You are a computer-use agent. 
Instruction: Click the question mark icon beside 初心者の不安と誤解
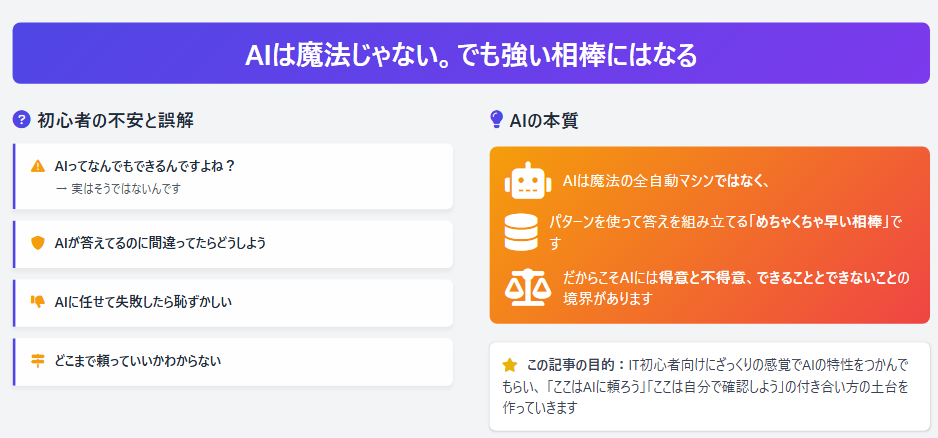coord(21,120)
